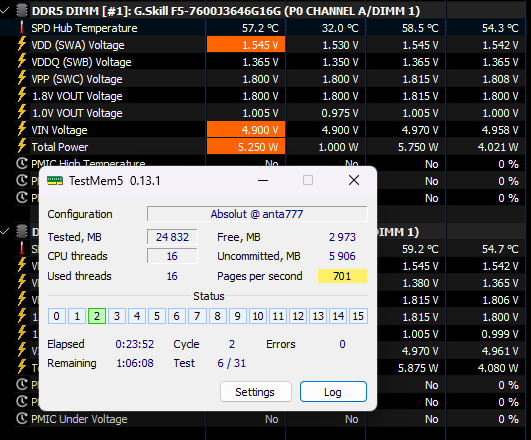Click the lightning icon for 1.8V VOUT Voltage
The height and width of the screenshot is (440, 531).
(x=22, y=95)
